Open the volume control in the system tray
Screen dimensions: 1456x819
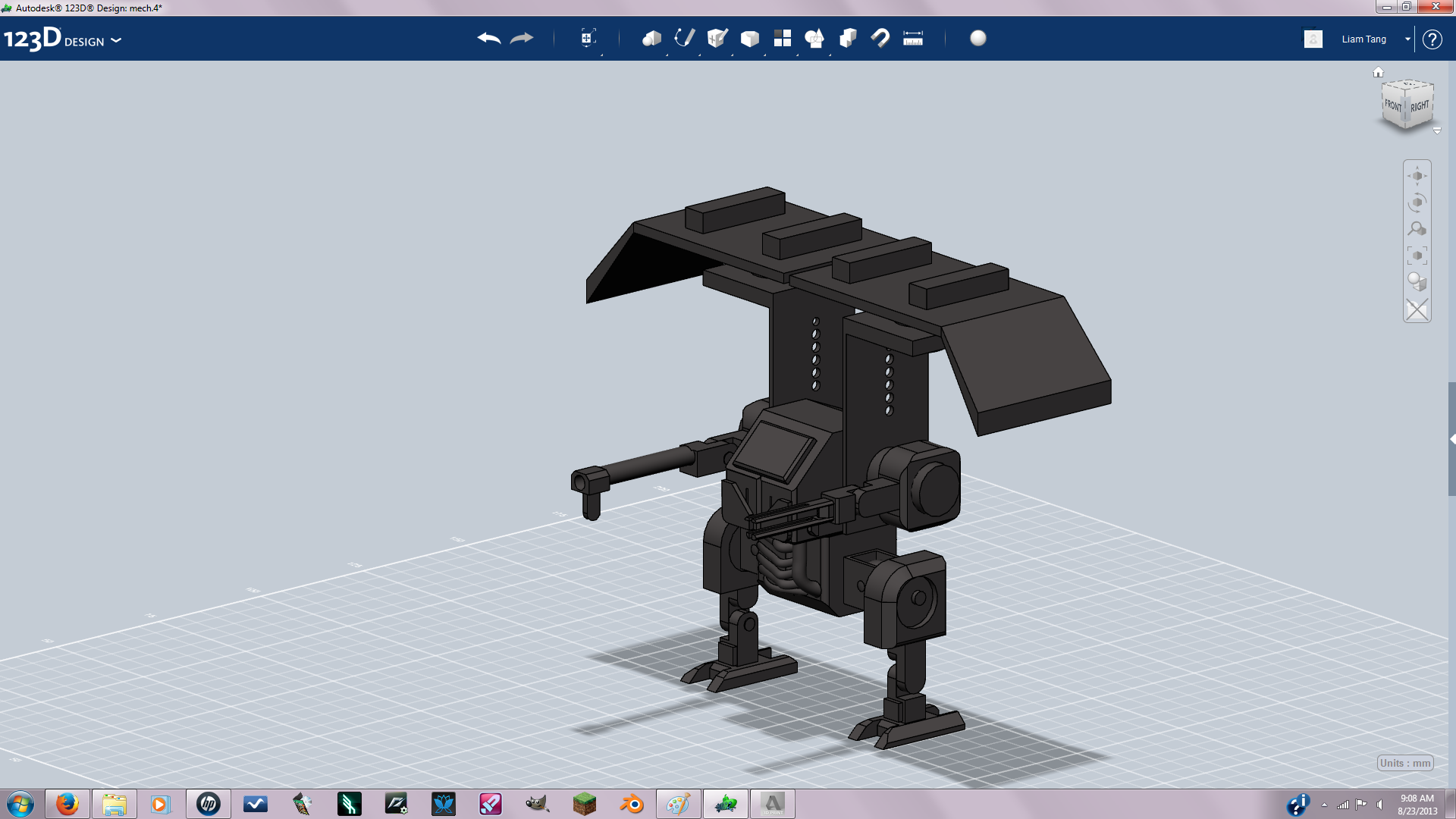(1380, 805)
